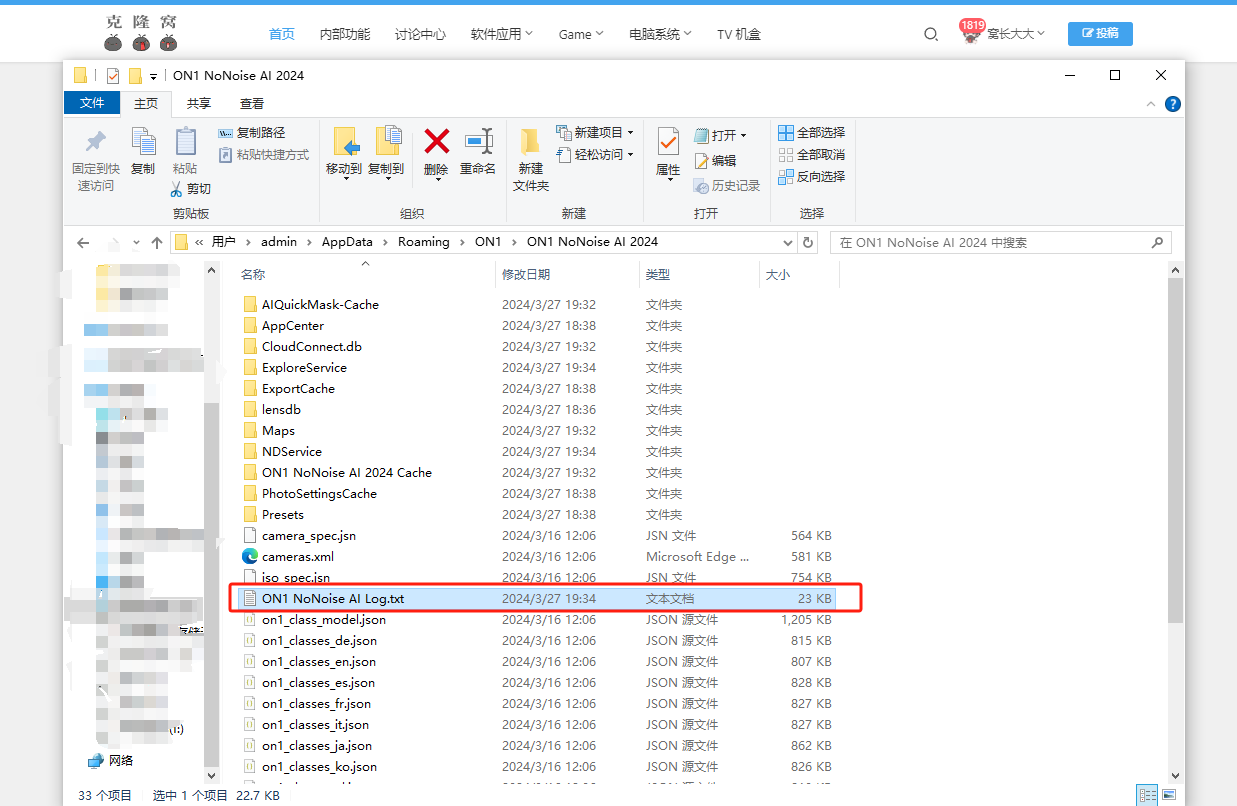Viewport: 1237px width, 806px height.
Task: Sort by the Type column header
Action: 699,274
